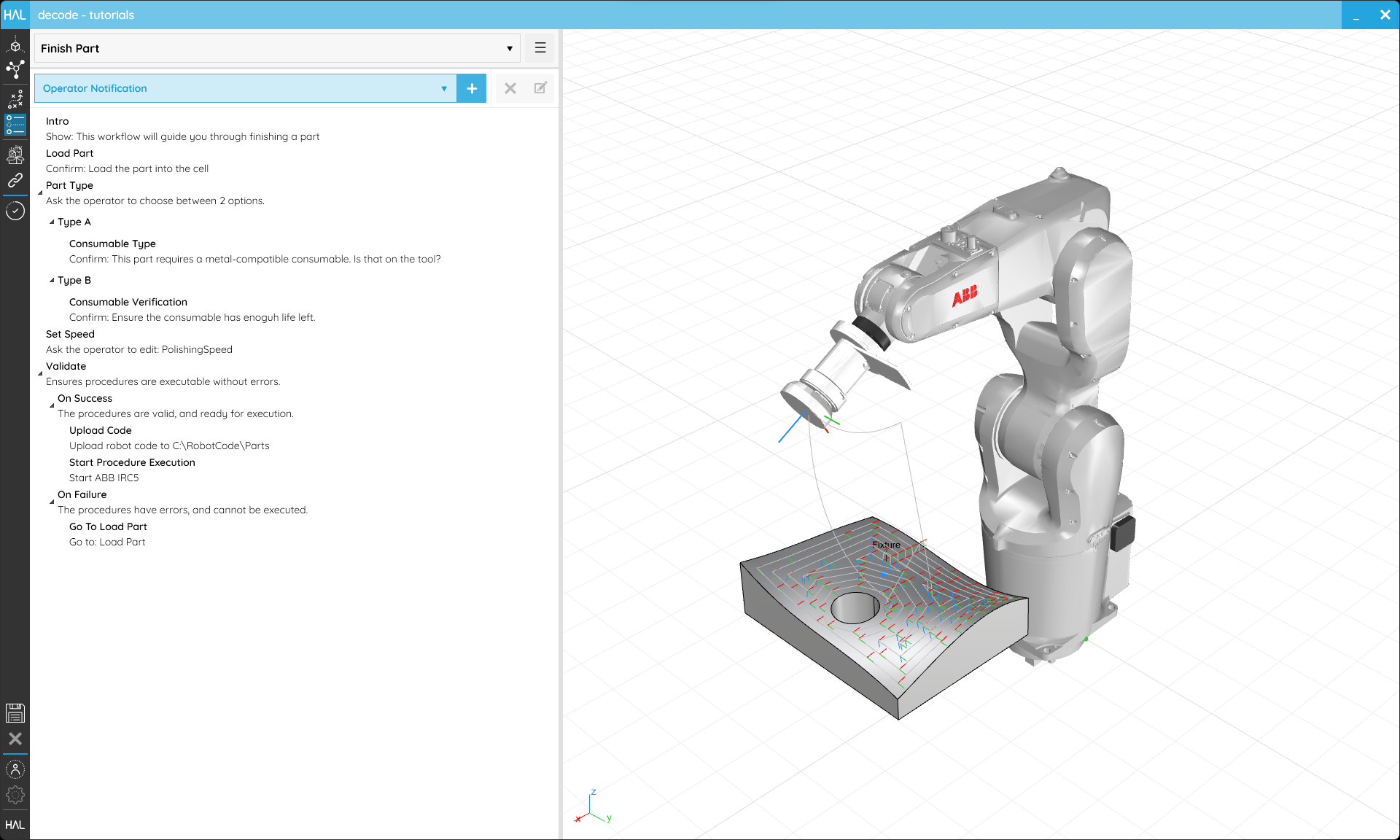Close the decode application window
The height and width of the screenshot is (840, 1400).
tap(1385, 15)
